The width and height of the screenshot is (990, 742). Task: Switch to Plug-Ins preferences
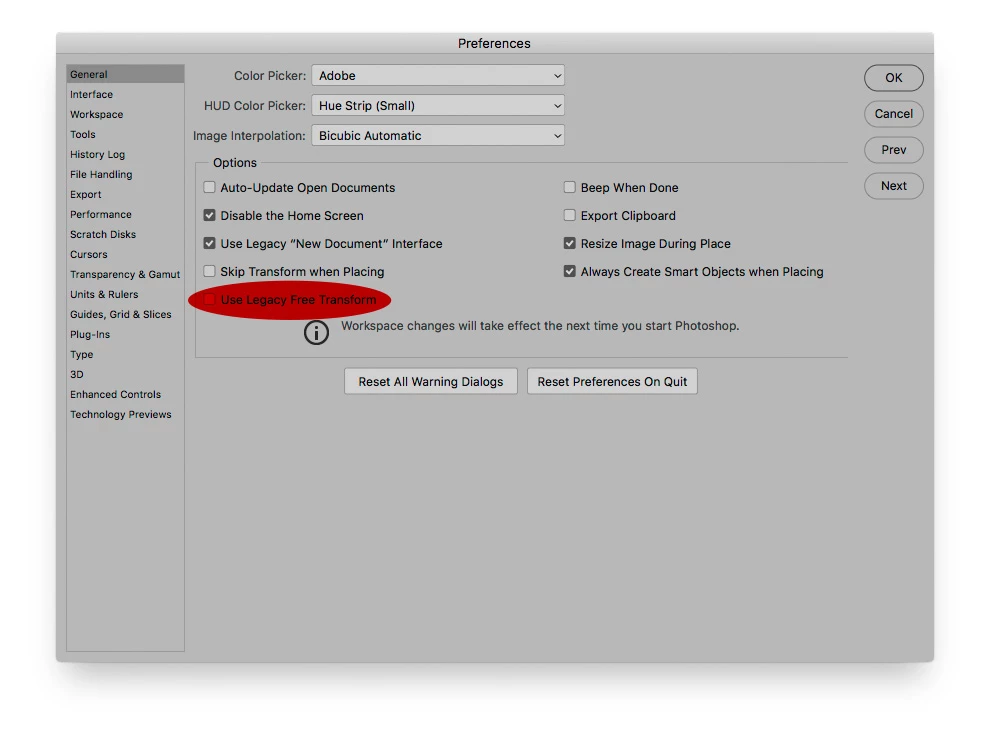click(x=125, y=334)
